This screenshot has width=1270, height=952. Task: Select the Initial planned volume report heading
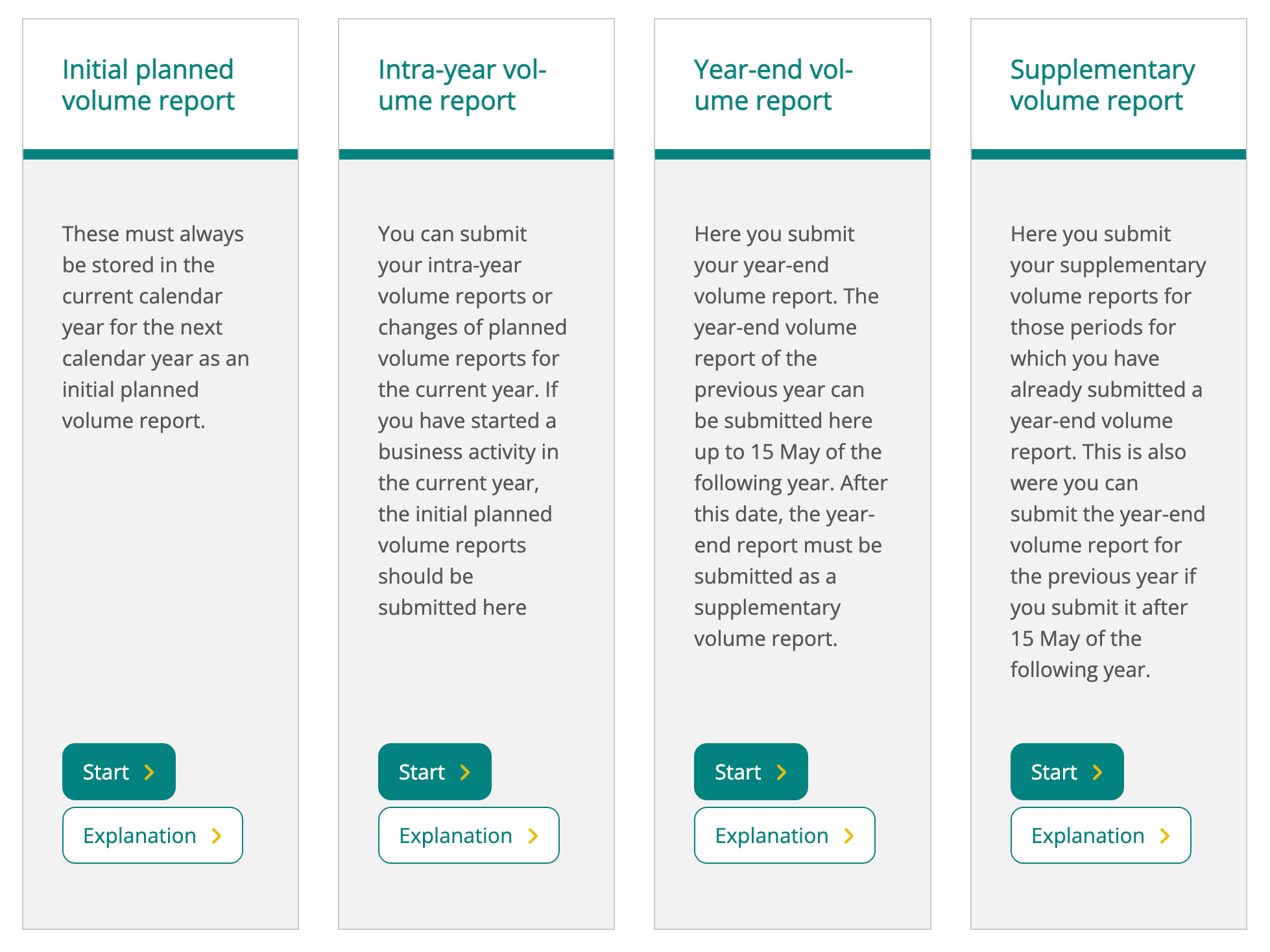click(148, 85)
